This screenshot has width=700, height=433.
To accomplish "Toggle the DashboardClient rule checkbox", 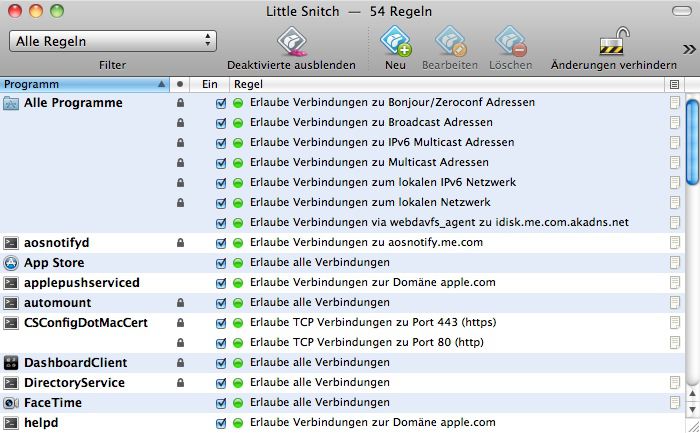I will coord(221,363).
